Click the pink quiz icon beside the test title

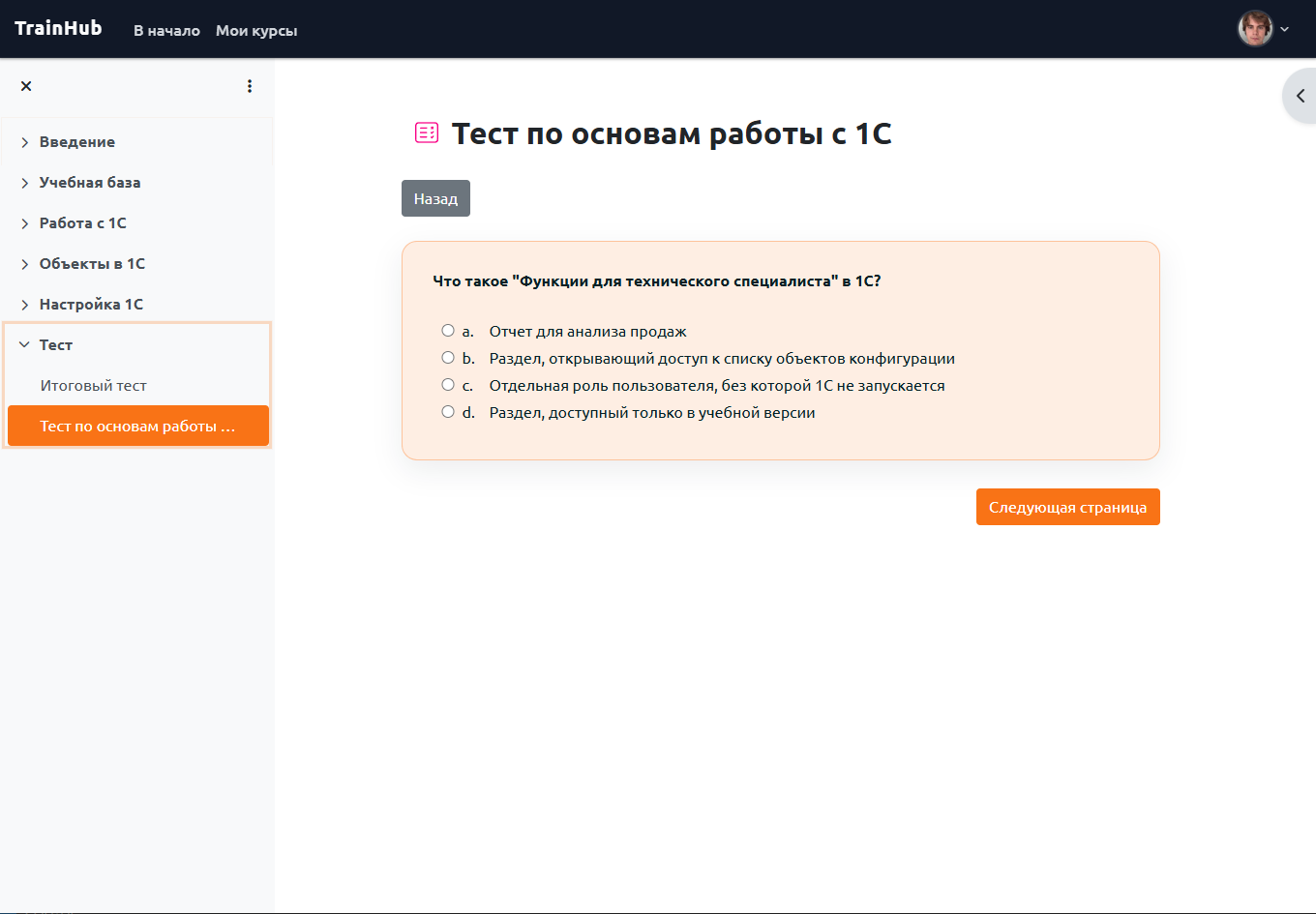(427, 133)
